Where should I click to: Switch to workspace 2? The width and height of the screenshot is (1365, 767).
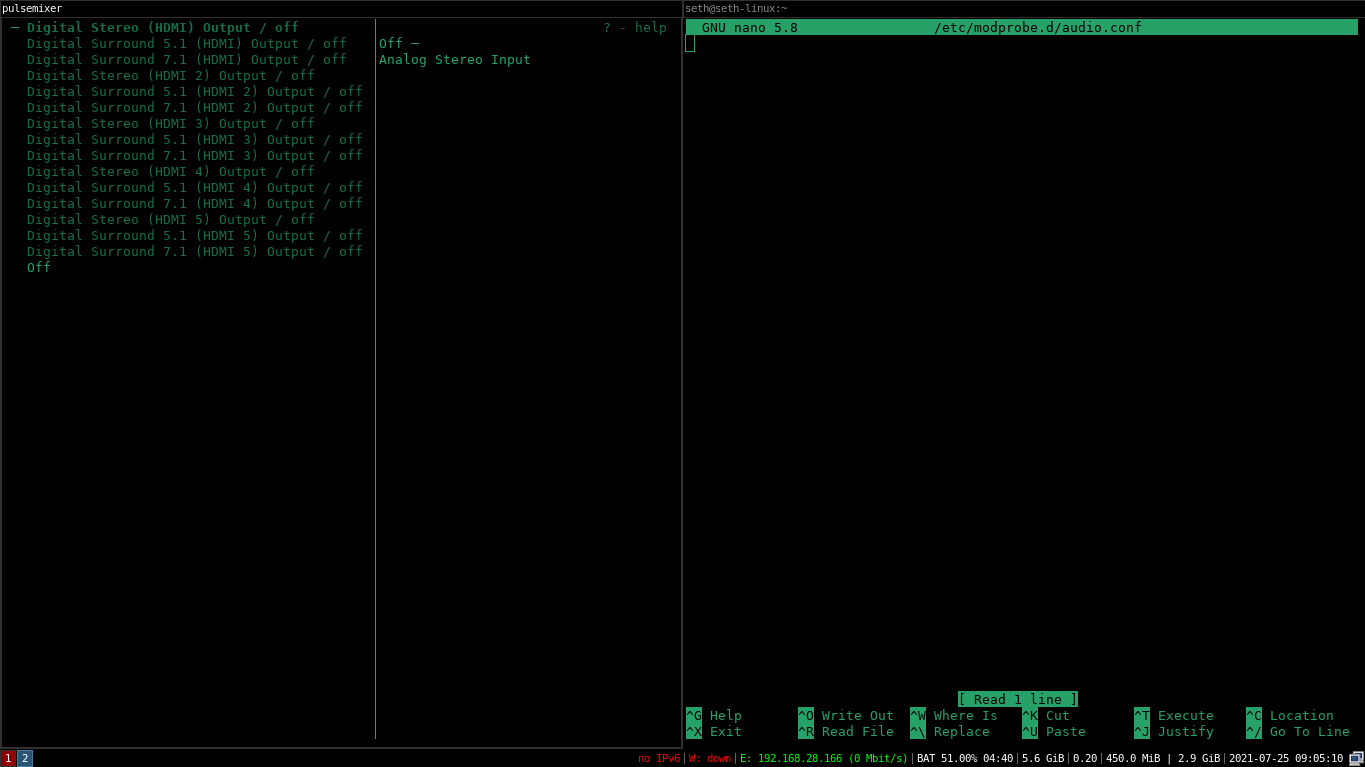(25, 758)
